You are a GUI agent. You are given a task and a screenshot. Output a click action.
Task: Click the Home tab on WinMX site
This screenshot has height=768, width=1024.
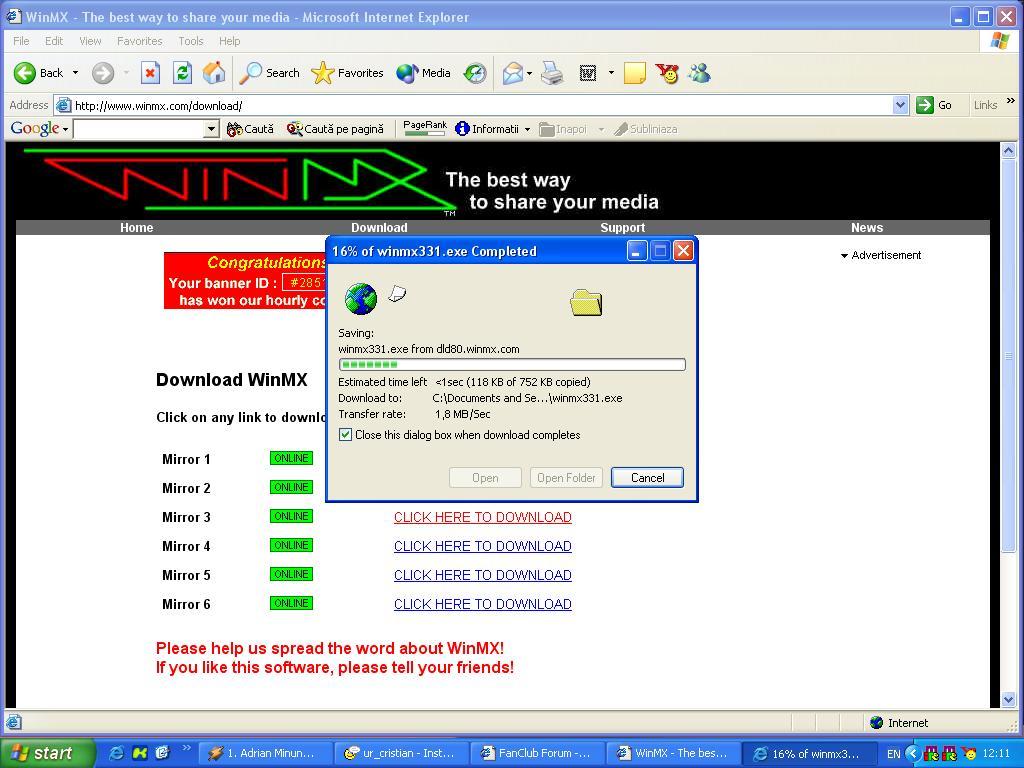tap(136, 227)
